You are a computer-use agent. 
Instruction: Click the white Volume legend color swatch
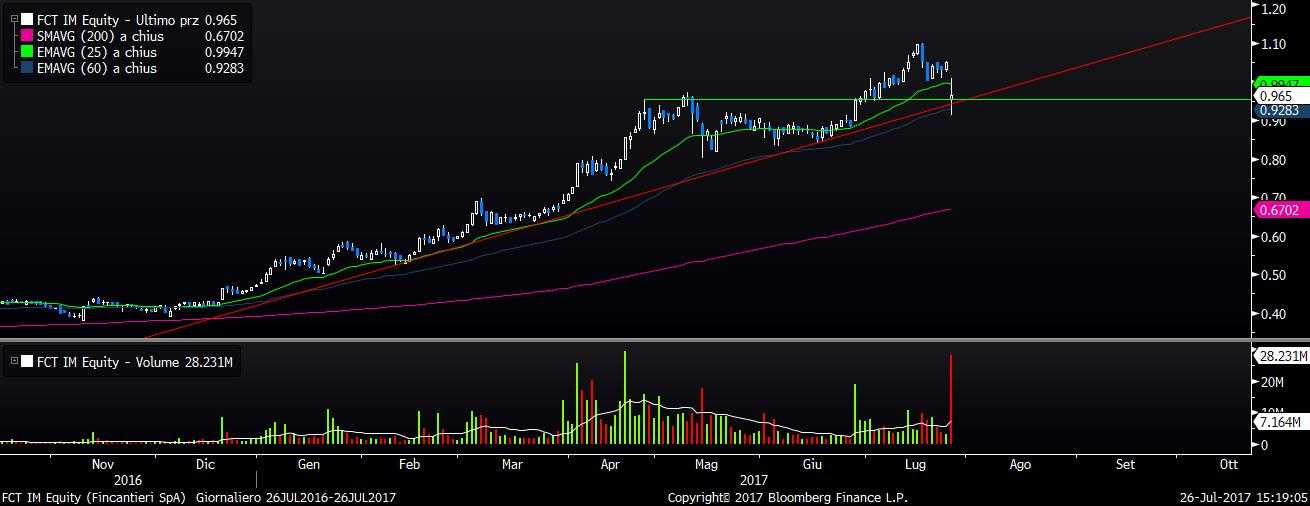27,363
